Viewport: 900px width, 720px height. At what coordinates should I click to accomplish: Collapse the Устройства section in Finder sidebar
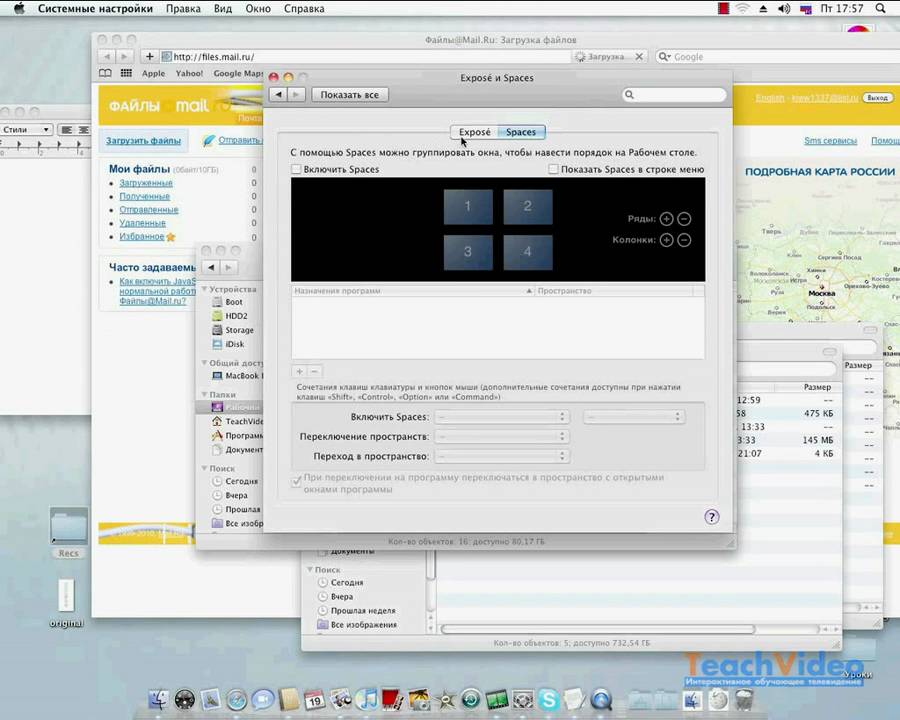(204, 289)
